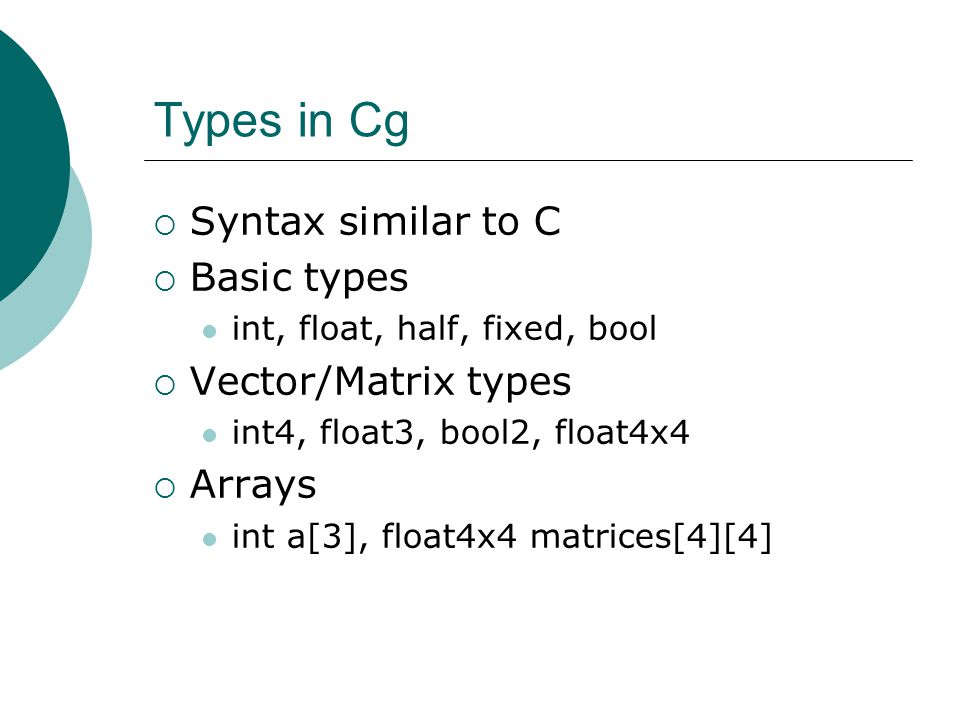This screenshot has height=720, width=960.
Task: Click the hollow bullet beside 'Syntax similar to C'
Action: pyautogui.click(x=165, y=225)
